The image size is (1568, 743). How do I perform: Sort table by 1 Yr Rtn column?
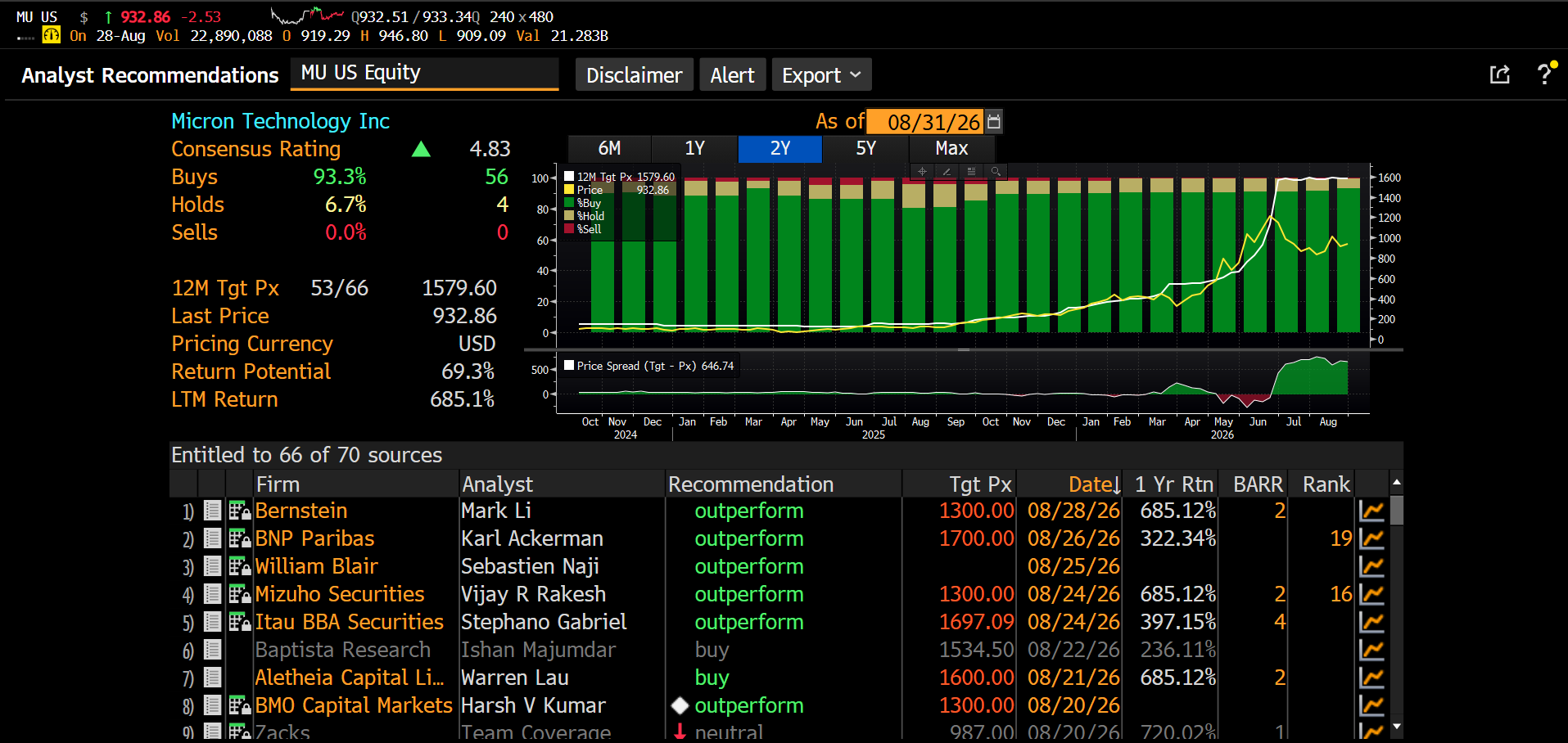tap(1171, 484)
